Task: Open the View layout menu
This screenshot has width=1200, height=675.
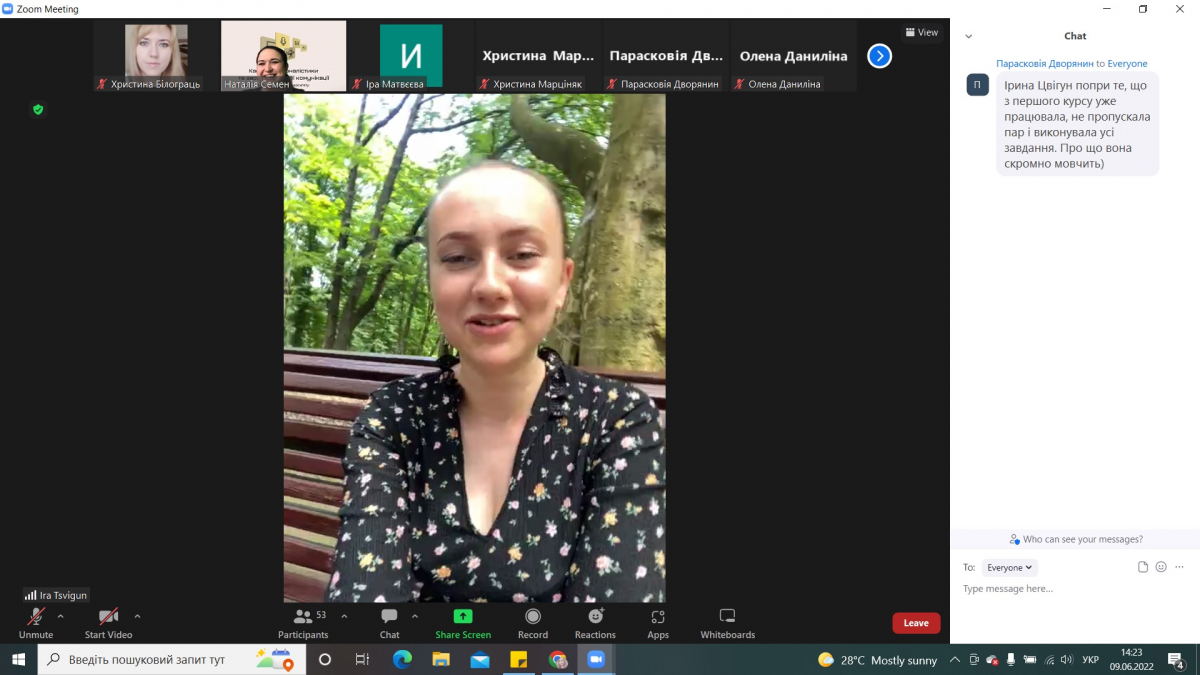Action: point(922,32)
